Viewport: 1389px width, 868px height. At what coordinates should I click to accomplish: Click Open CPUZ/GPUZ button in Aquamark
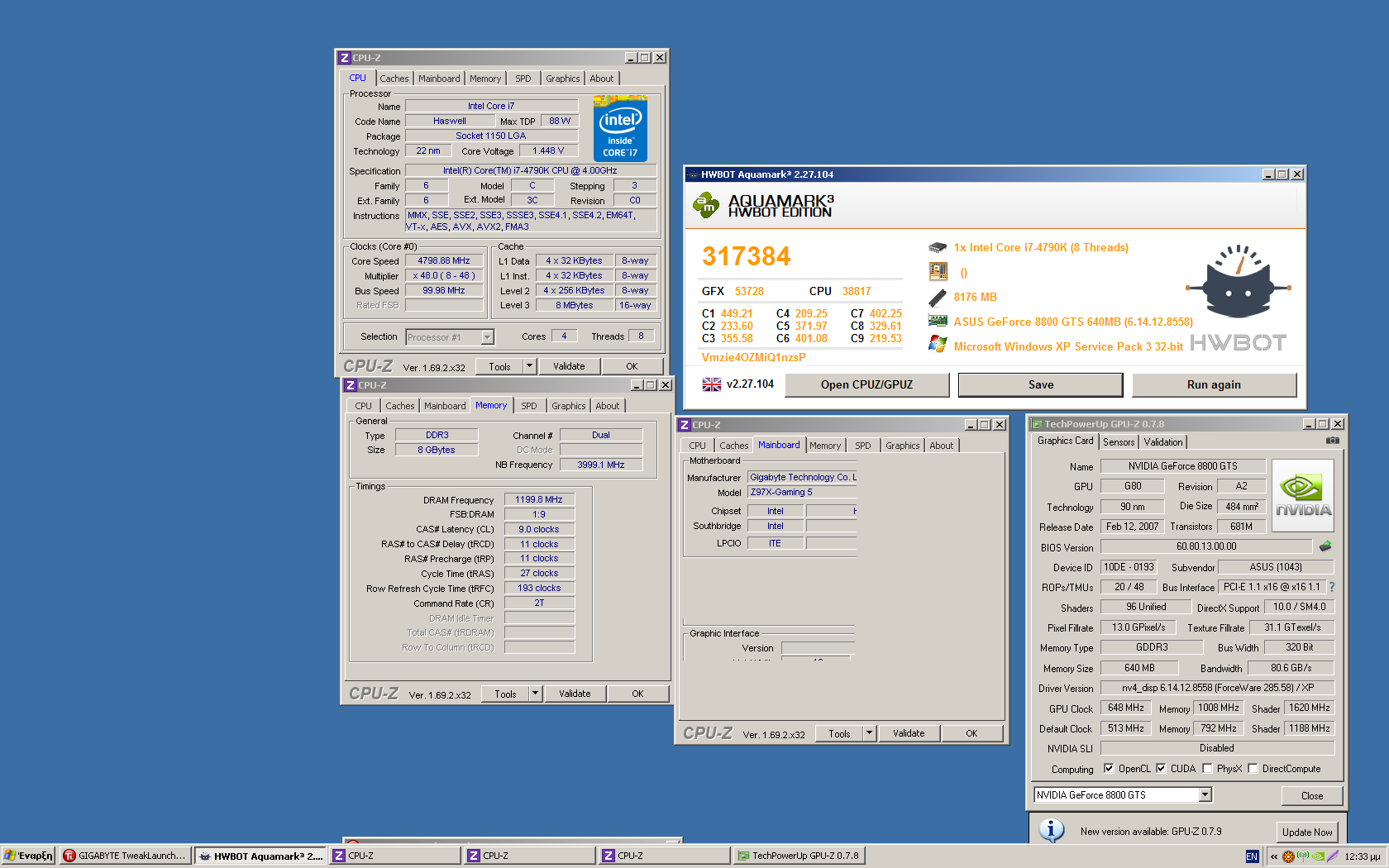tap(866, 384)
